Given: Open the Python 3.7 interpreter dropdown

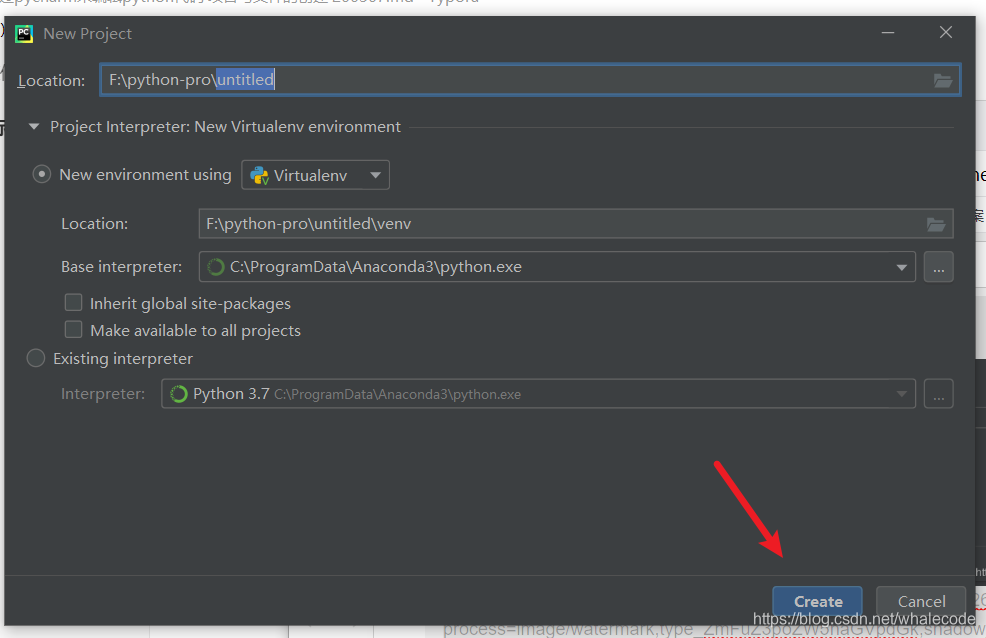Looking at the screenshot, I should (901, 394).
